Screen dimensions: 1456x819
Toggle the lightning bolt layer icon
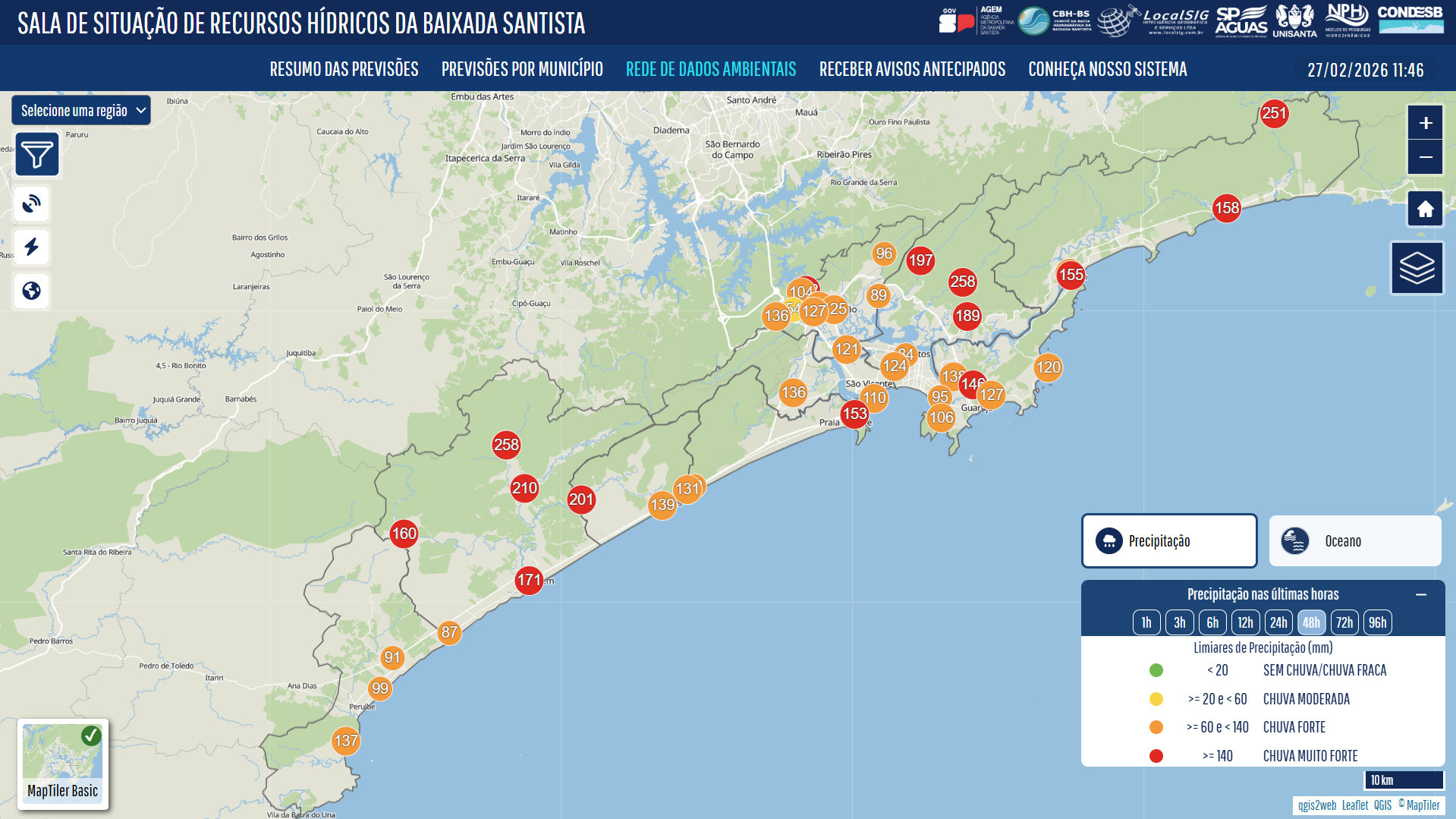coord(32,247)
